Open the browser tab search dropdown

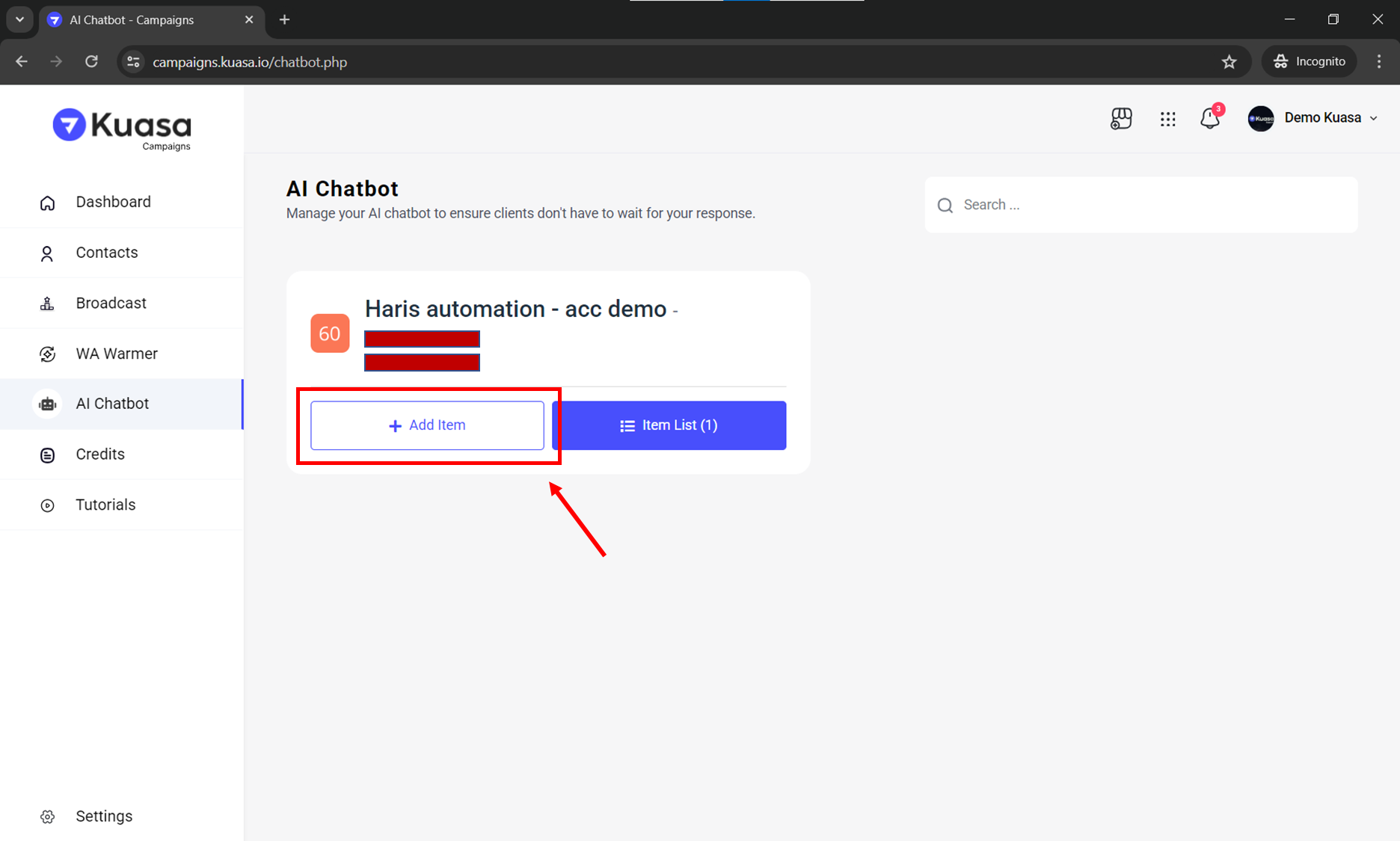pyautogui.click(x=20, y=19)
